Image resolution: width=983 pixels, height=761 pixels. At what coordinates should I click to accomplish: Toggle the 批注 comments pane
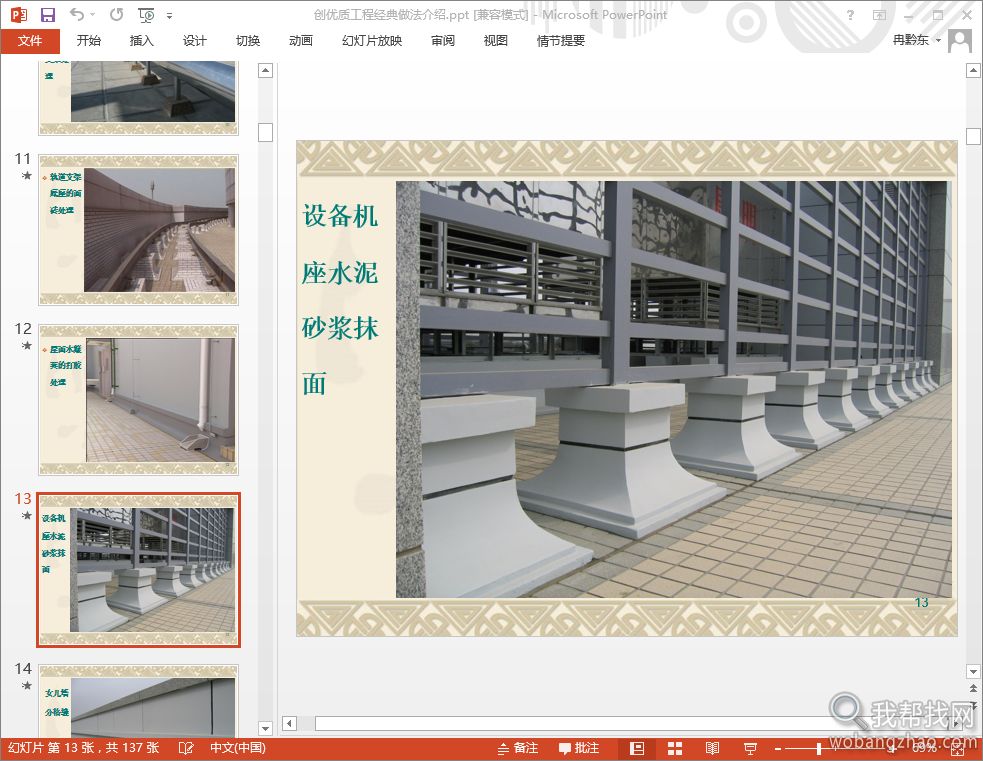(x=579, y=748)
